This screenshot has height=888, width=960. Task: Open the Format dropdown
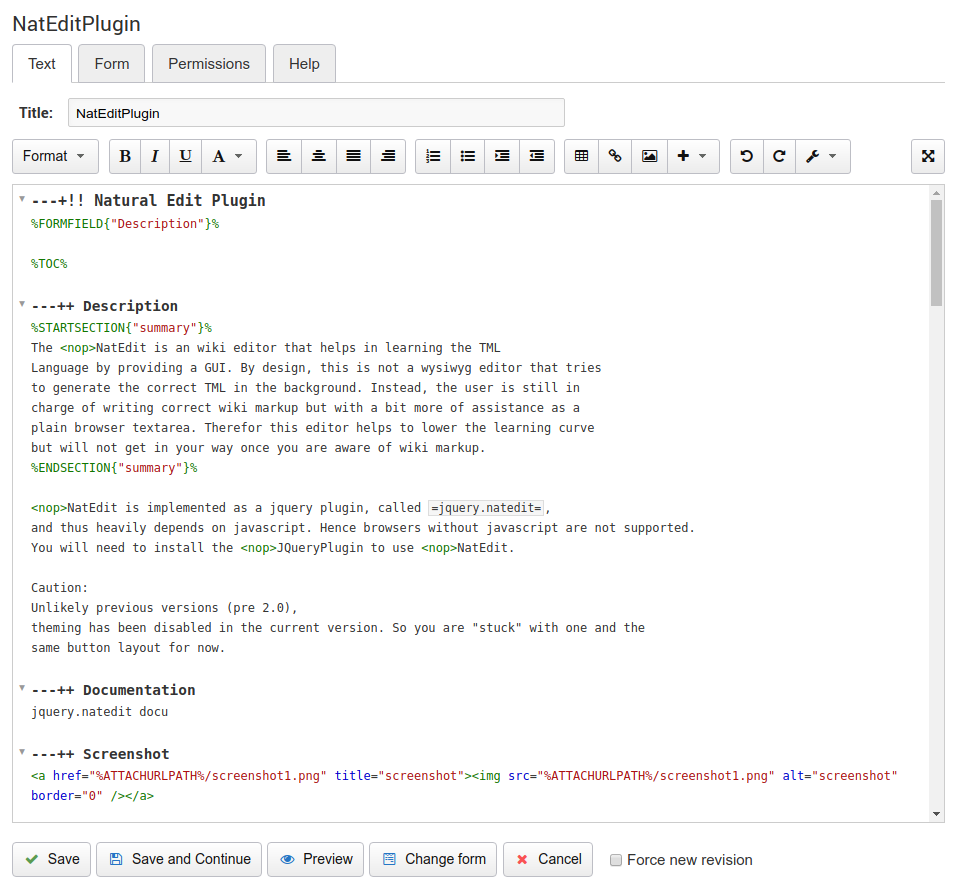[x=55, y=156]
